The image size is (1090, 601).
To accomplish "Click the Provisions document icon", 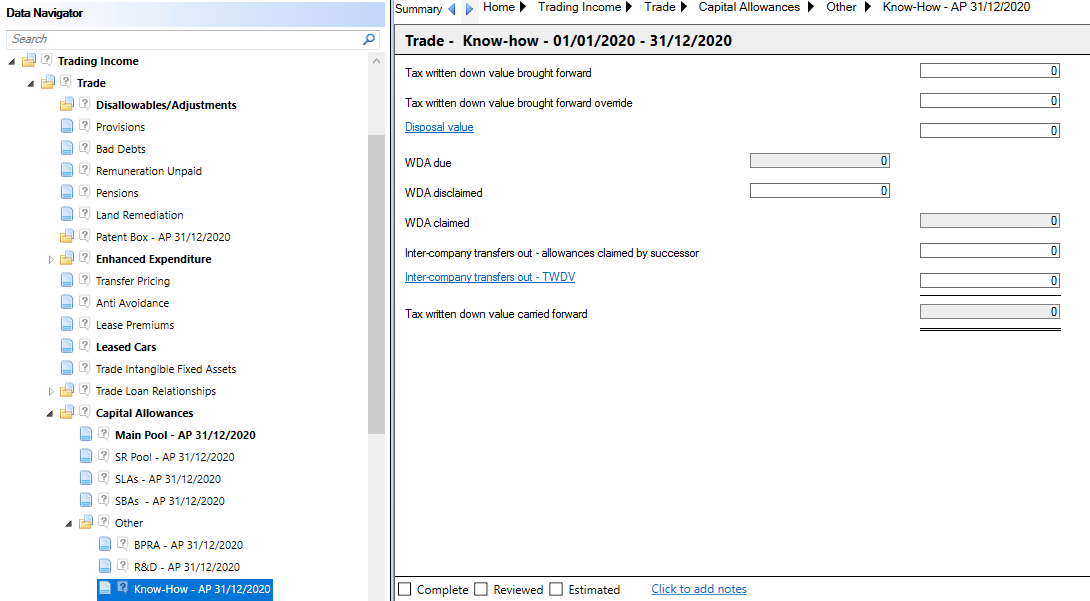I will tap(67, 127).
